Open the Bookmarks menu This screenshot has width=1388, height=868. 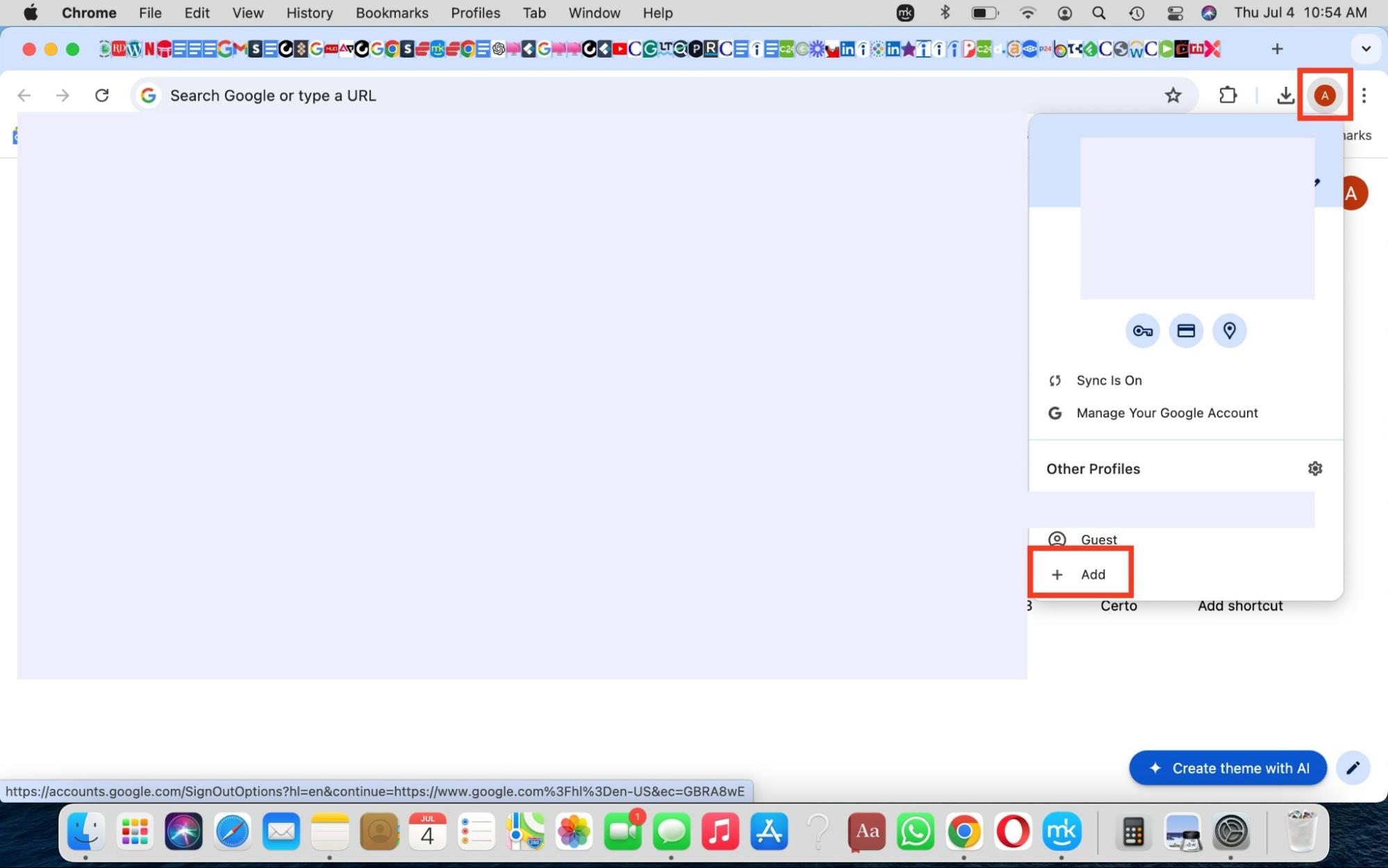392,12
